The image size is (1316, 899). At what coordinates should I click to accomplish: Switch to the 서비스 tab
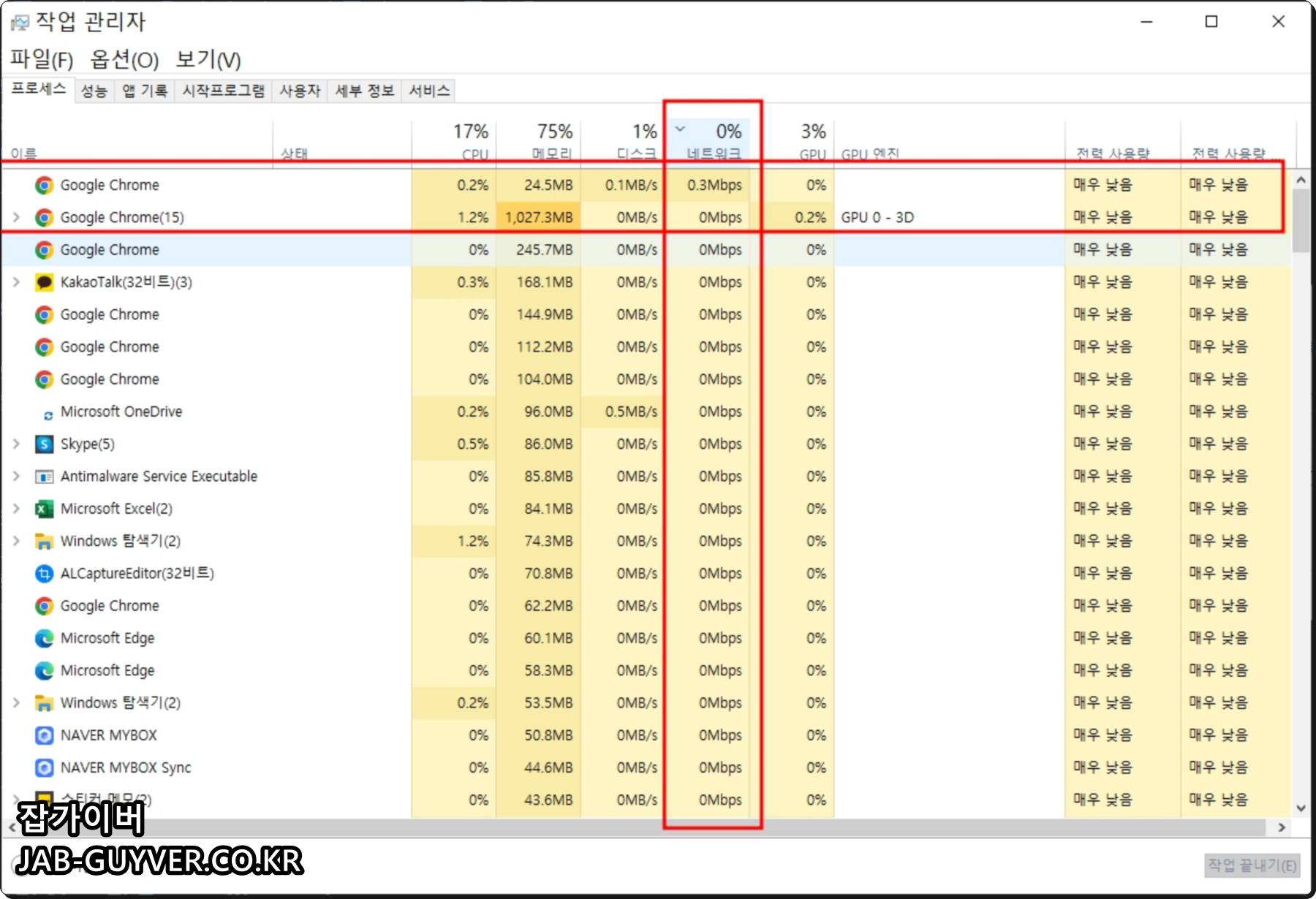(x=429, y=91)
